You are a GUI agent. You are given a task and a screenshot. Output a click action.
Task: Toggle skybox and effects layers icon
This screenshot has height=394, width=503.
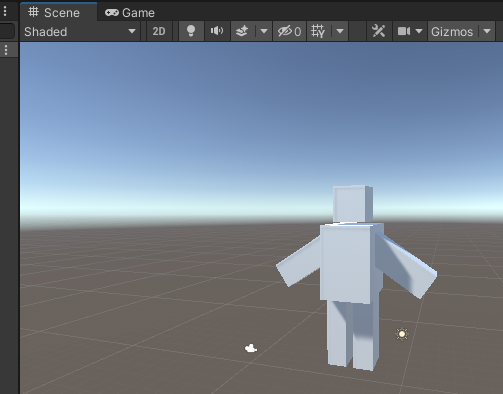coord(242,31)
